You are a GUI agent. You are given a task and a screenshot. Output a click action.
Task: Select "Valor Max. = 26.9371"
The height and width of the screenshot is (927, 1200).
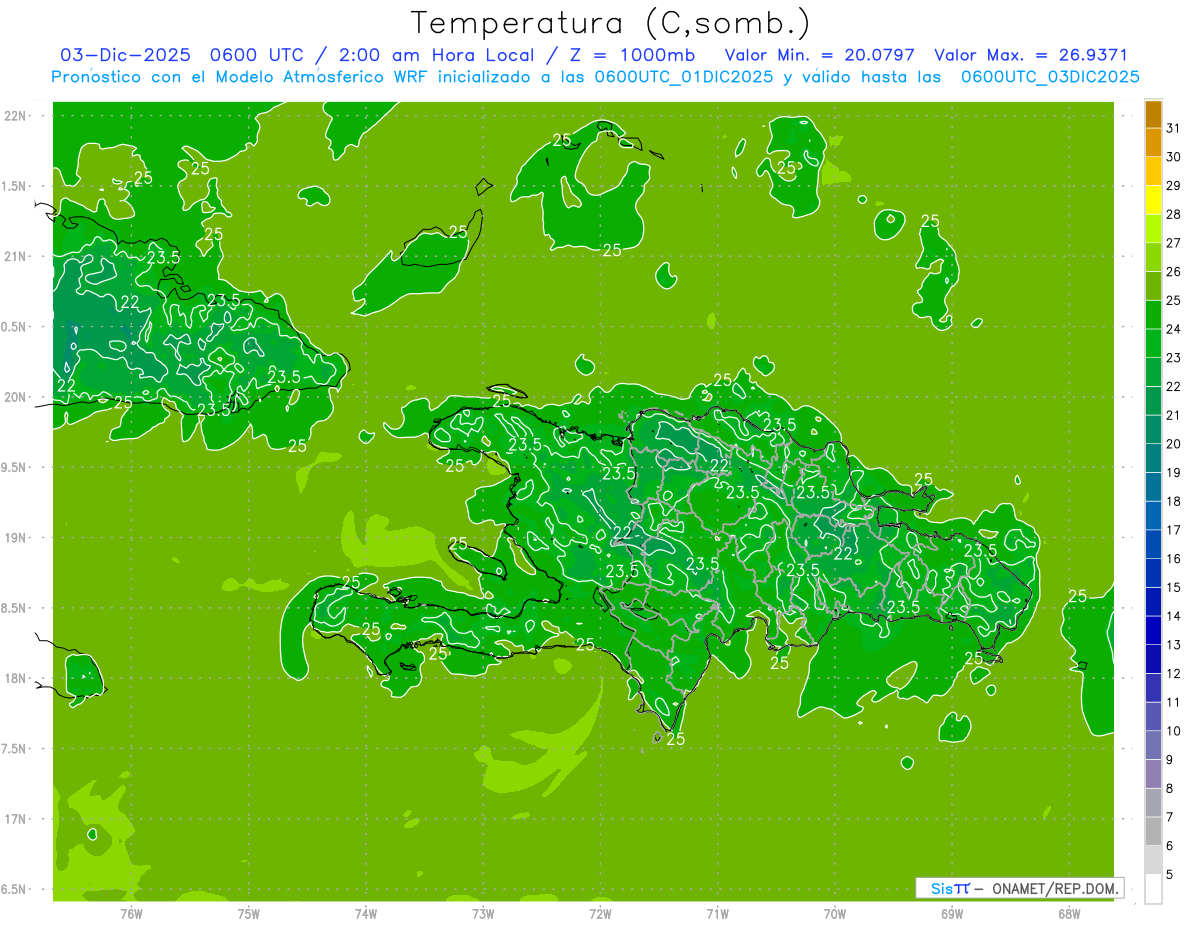1030,55
